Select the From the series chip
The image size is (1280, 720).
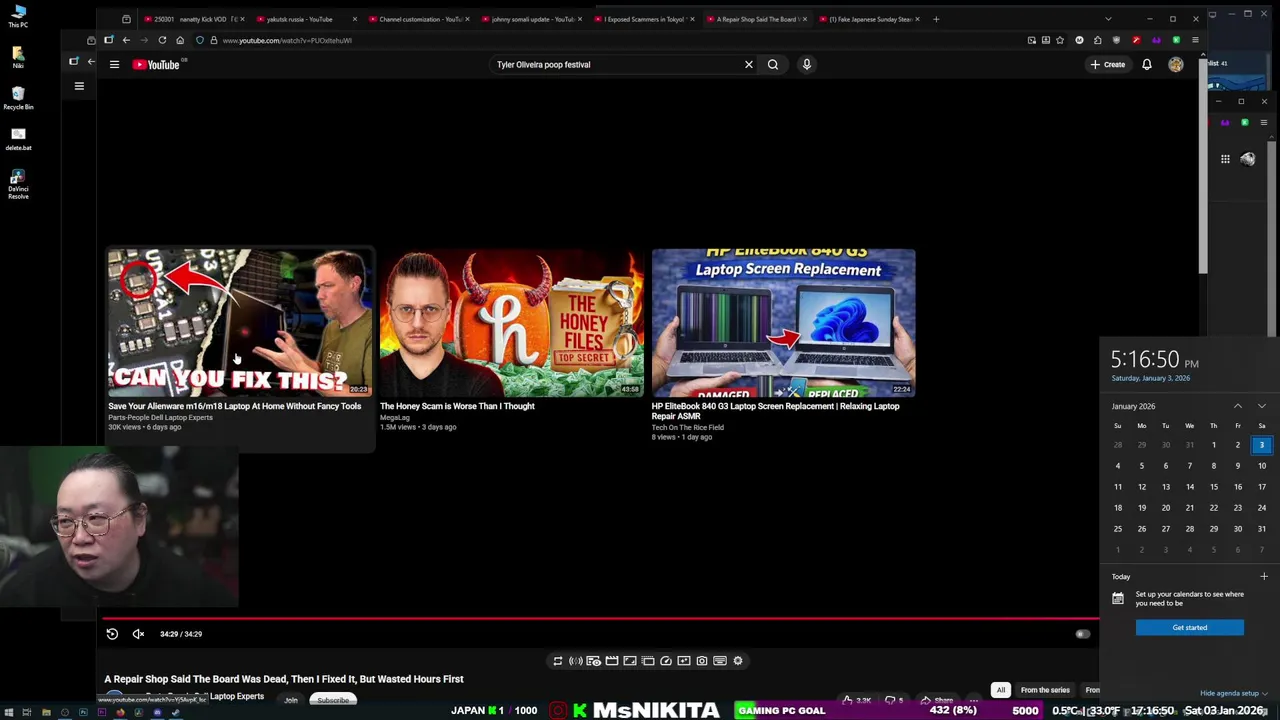point(1045,690)
